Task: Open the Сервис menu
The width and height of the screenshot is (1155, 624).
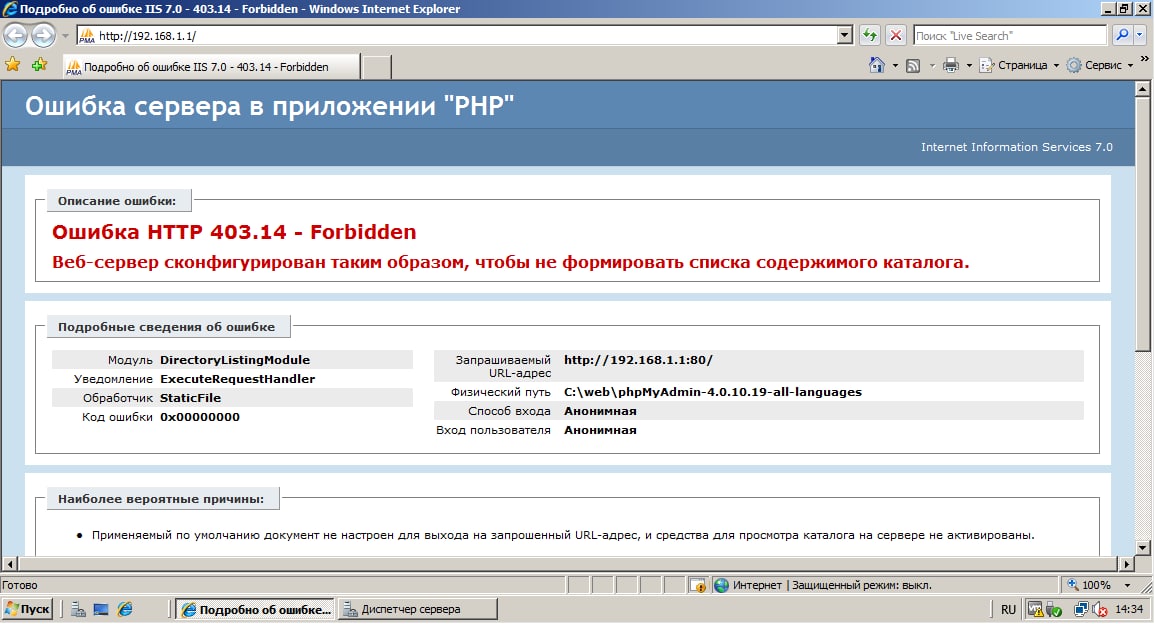Action: [1100, 66]
